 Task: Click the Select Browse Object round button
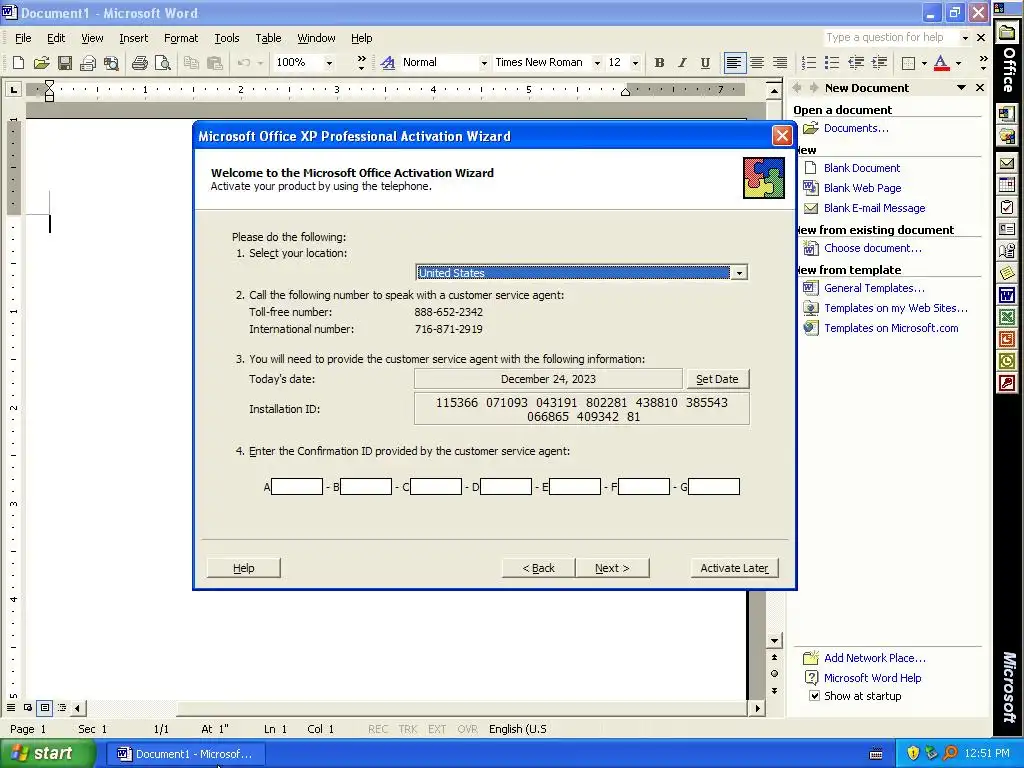(x=774, y=673)
